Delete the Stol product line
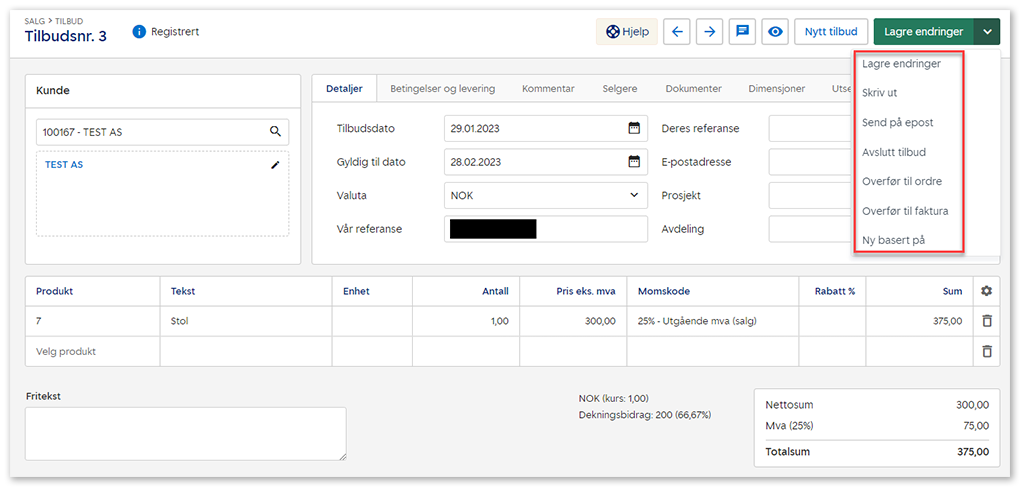1020x487 pixels. (x=986, y=321)
